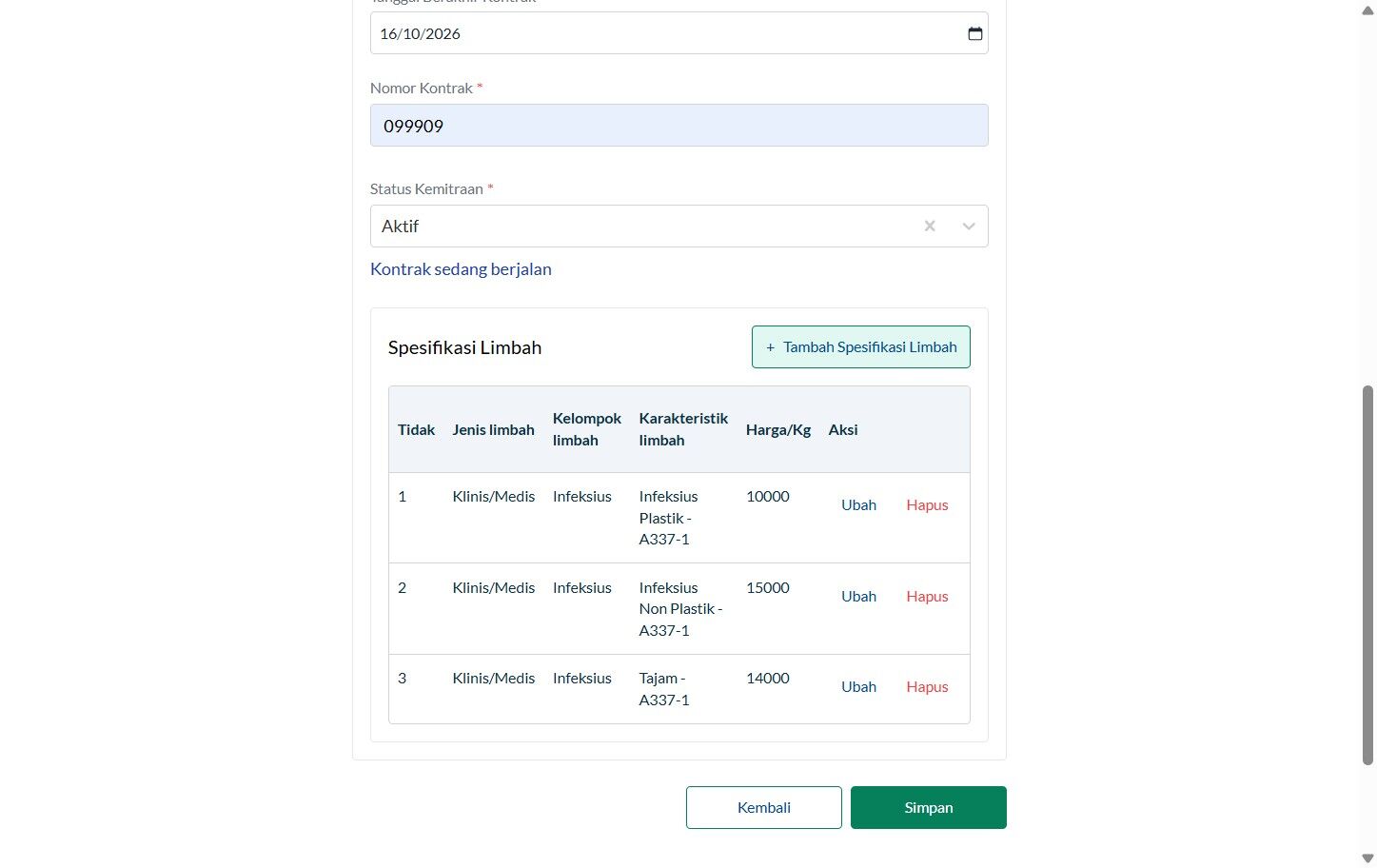Delete the Infeksius Non Plastik row via Hapus
This screenshot has height=868, width=1377.
(x=927, y=597)
